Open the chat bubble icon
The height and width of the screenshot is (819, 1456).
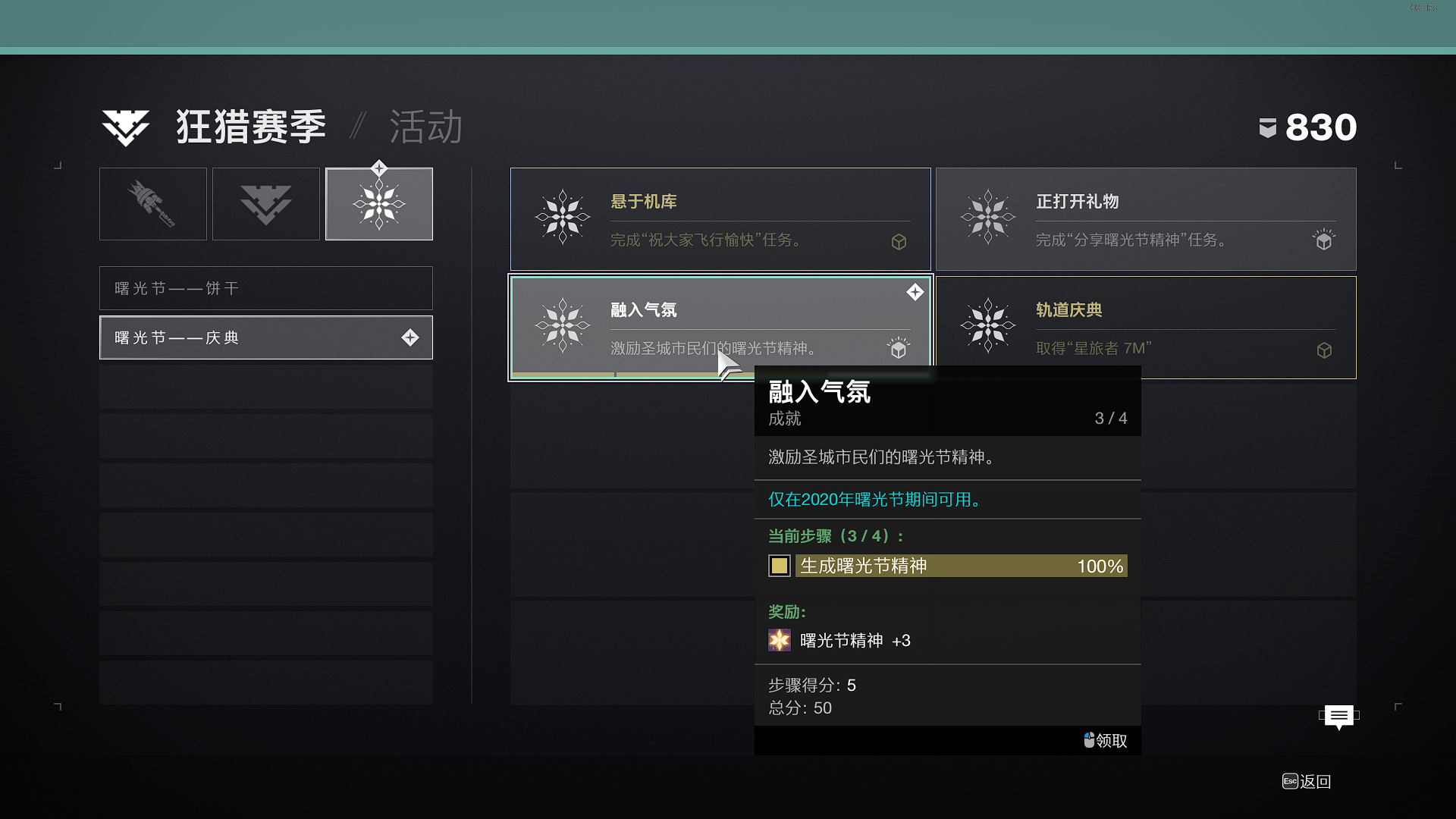(1339, 716)
